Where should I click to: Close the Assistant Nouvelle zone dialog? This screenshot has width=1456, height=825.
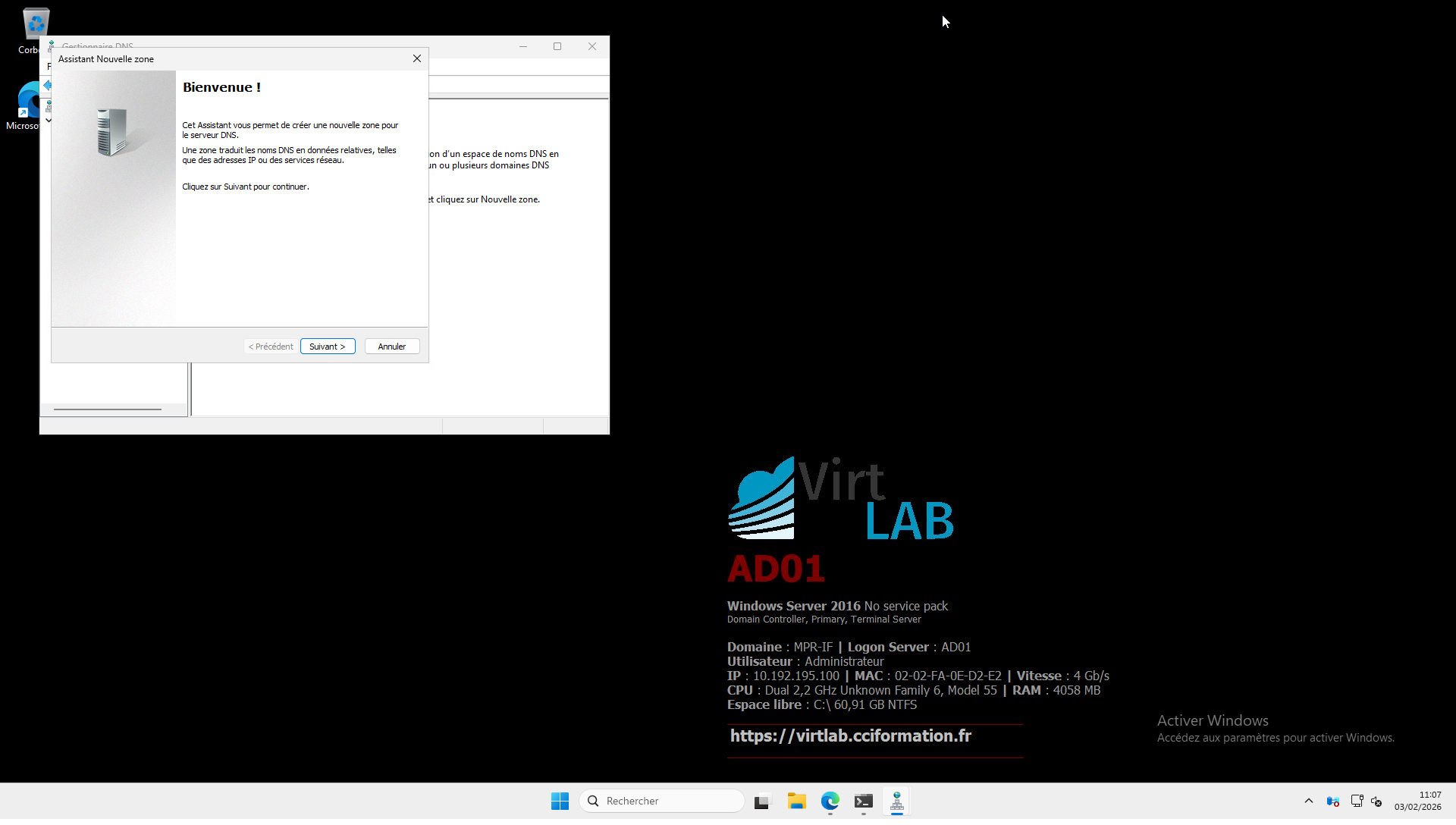click(417, 58)
